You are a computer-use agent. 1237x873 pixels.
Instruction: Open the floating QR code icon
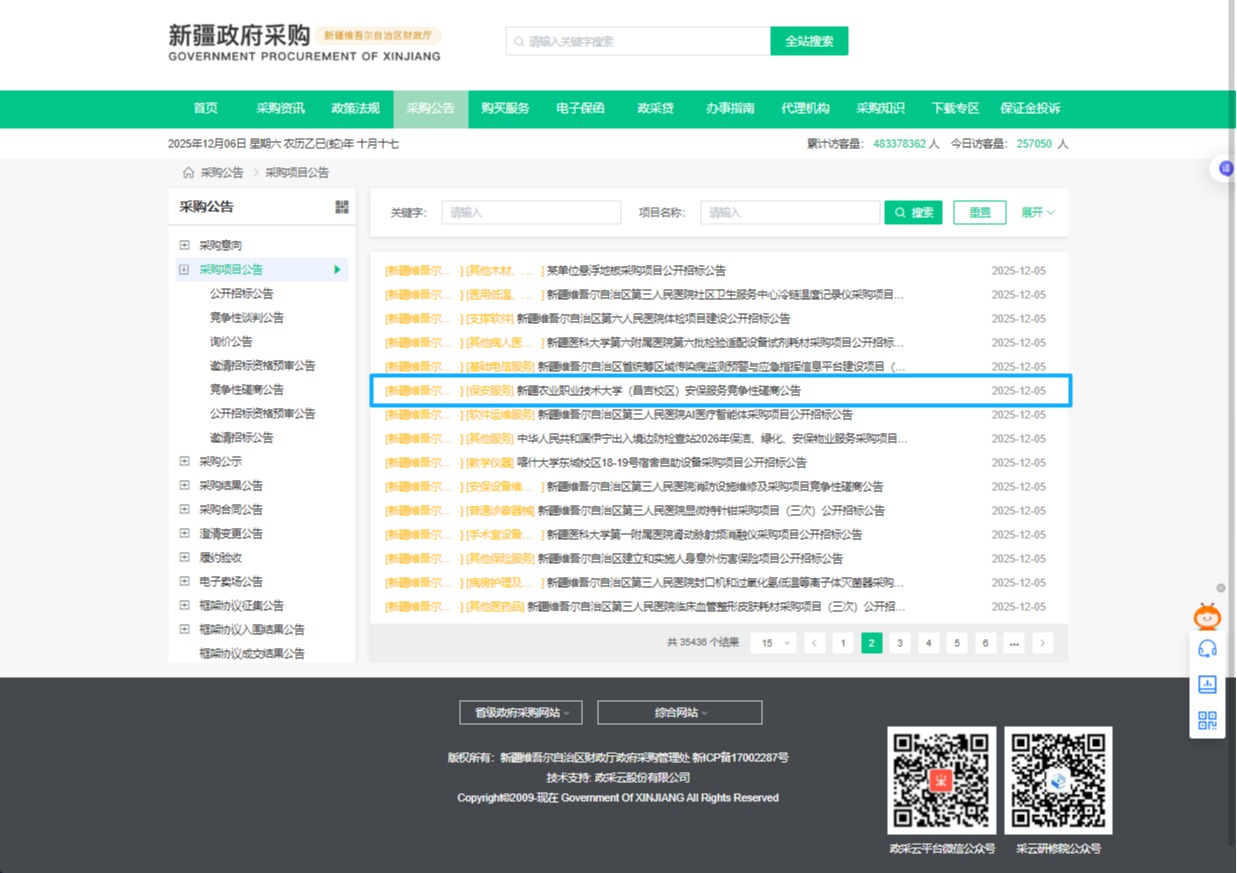coord(1207,720)
